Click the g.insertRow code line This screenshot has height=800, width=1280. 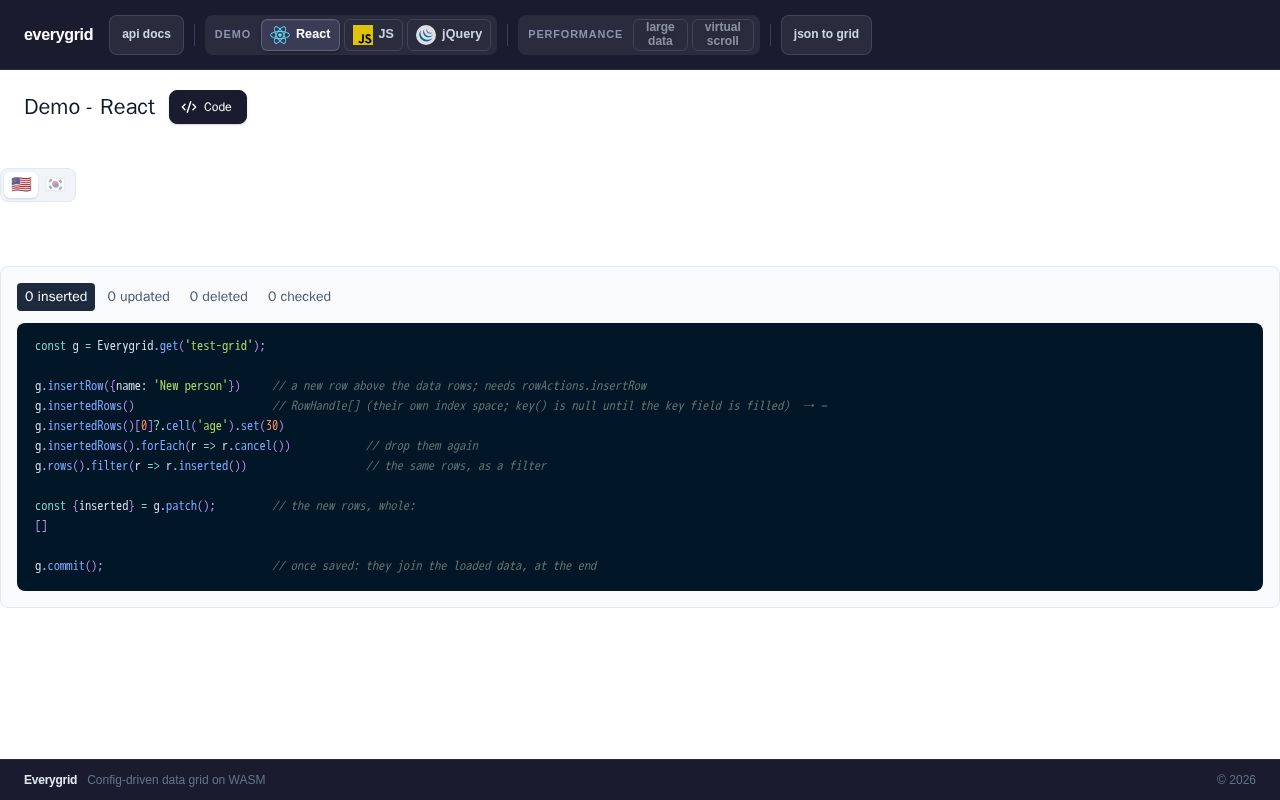coord(138,386)
